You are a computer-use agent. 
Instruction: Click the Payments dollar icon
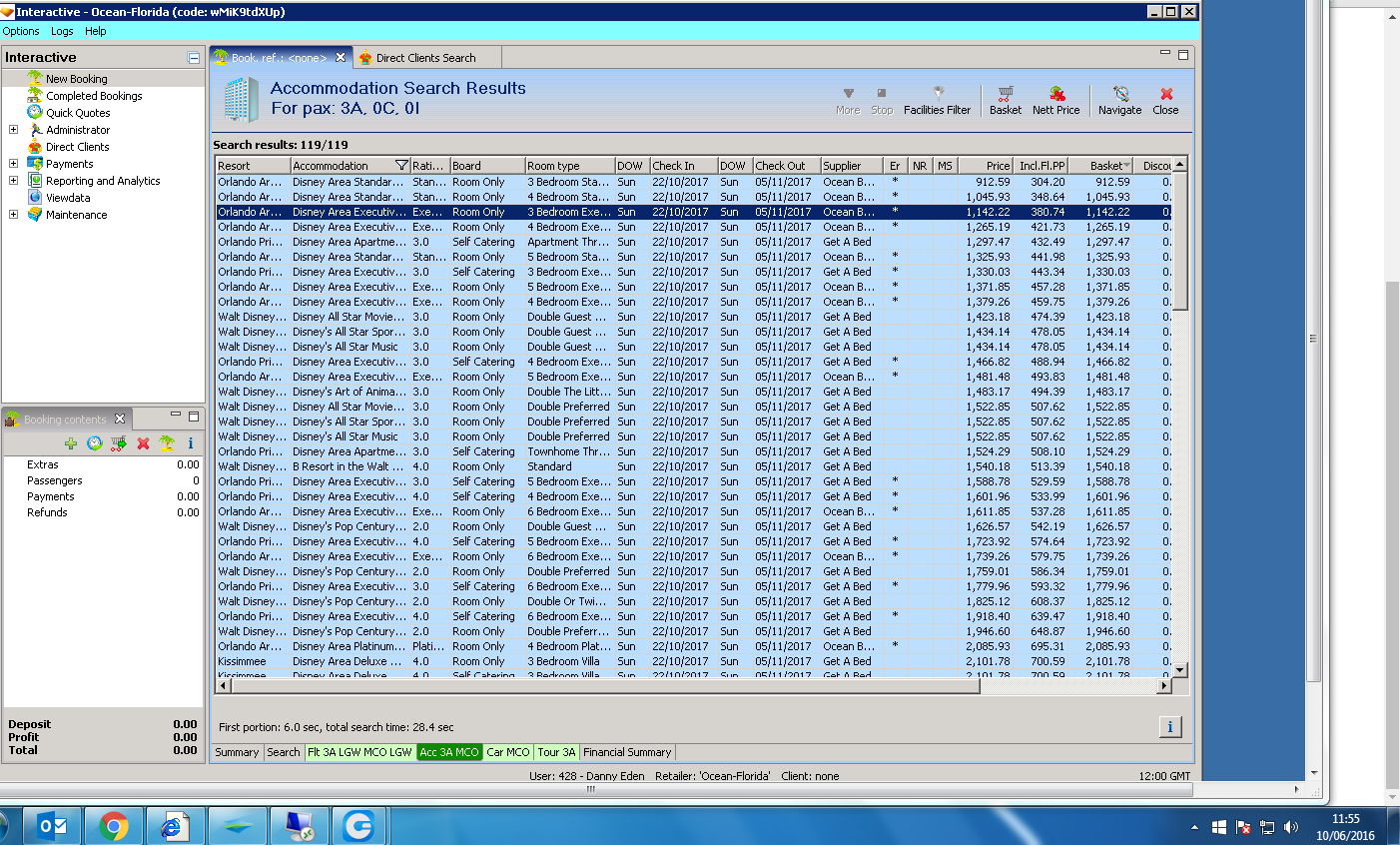35,164
